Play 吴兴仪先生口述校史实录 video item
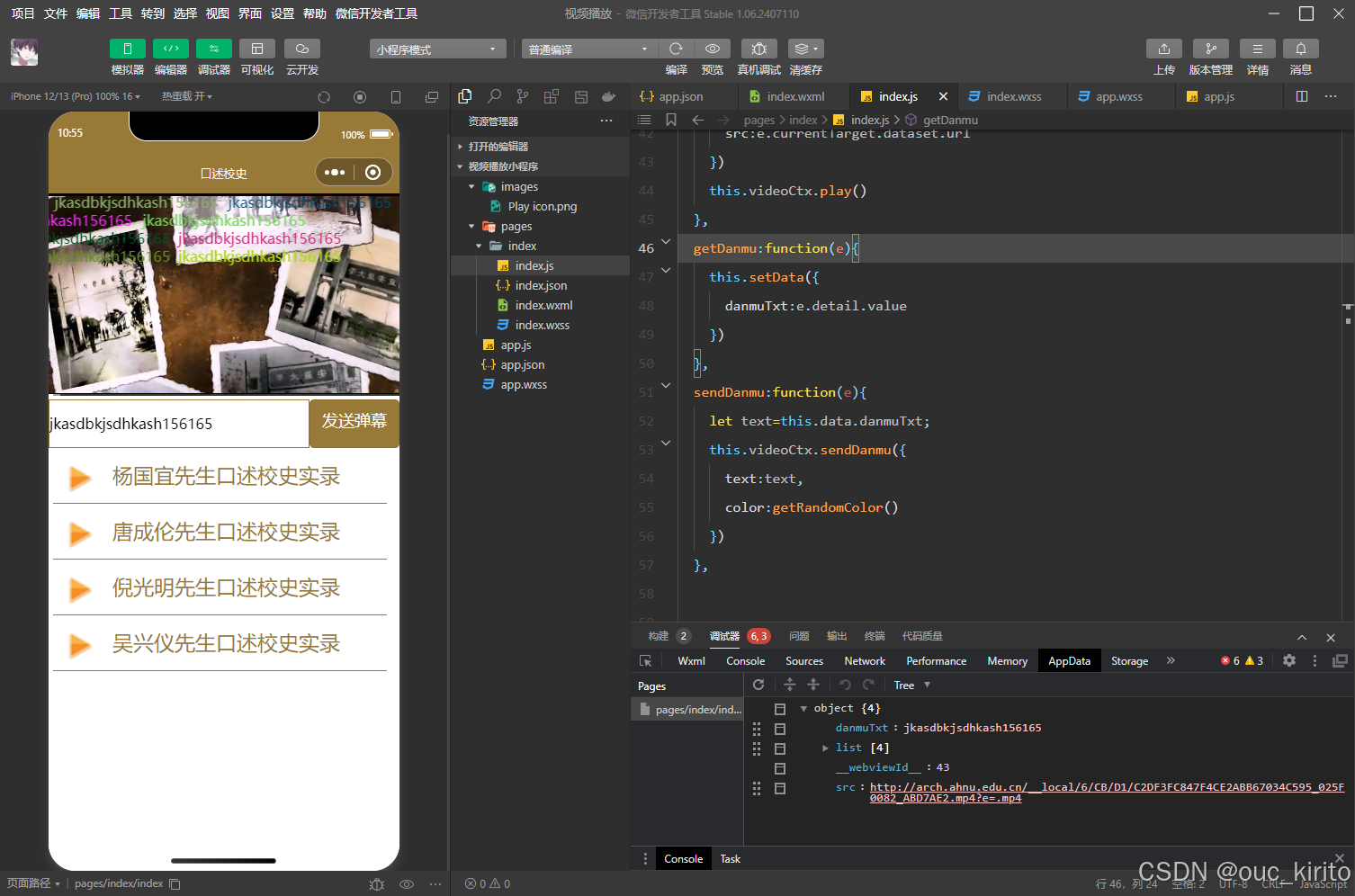The width and height of the screenshot is (1355, 896). (220, 644)
